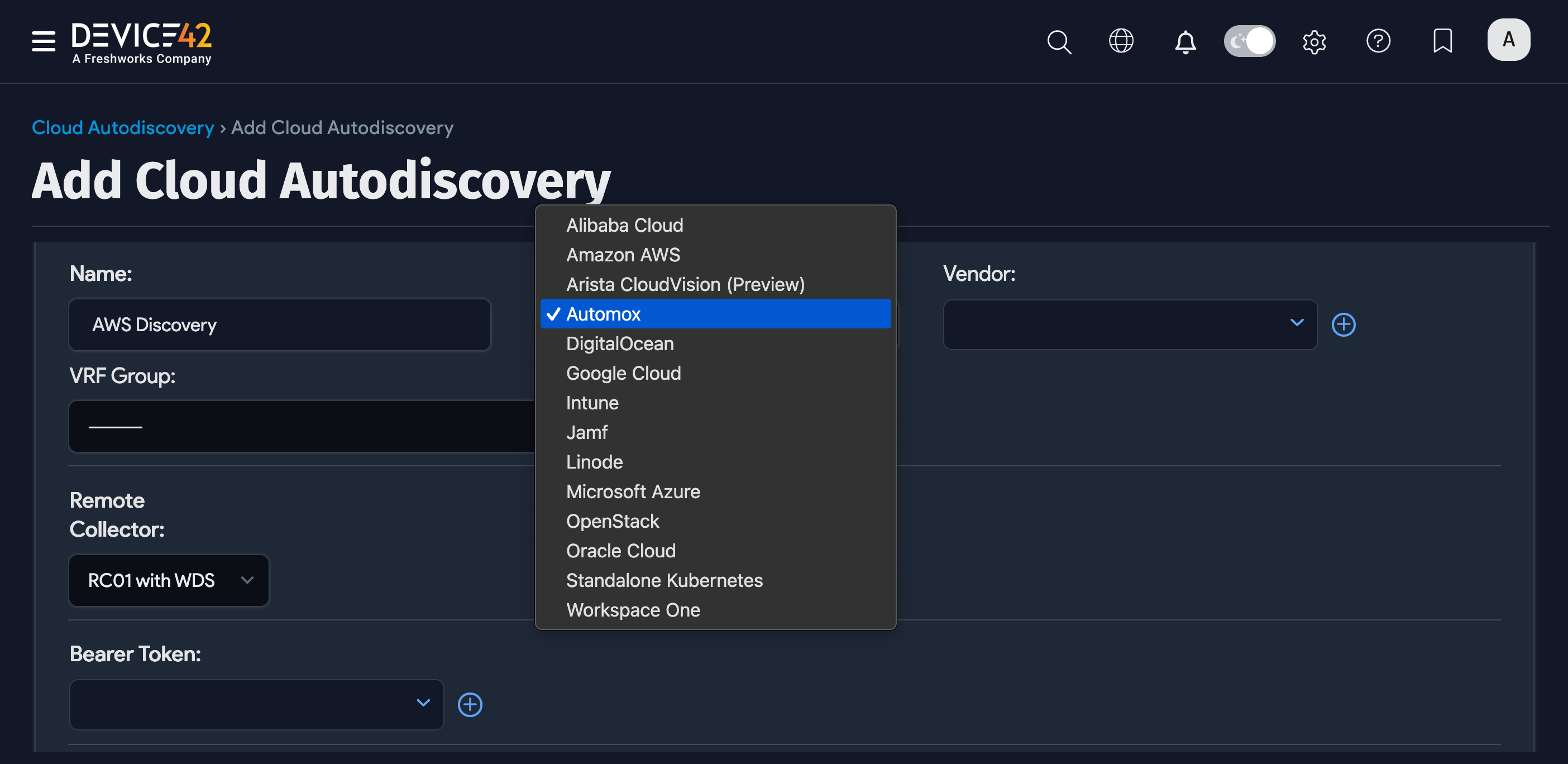Select Google Cloud option
Viewport: 1568px width, 764px height.
click(623, 373)
